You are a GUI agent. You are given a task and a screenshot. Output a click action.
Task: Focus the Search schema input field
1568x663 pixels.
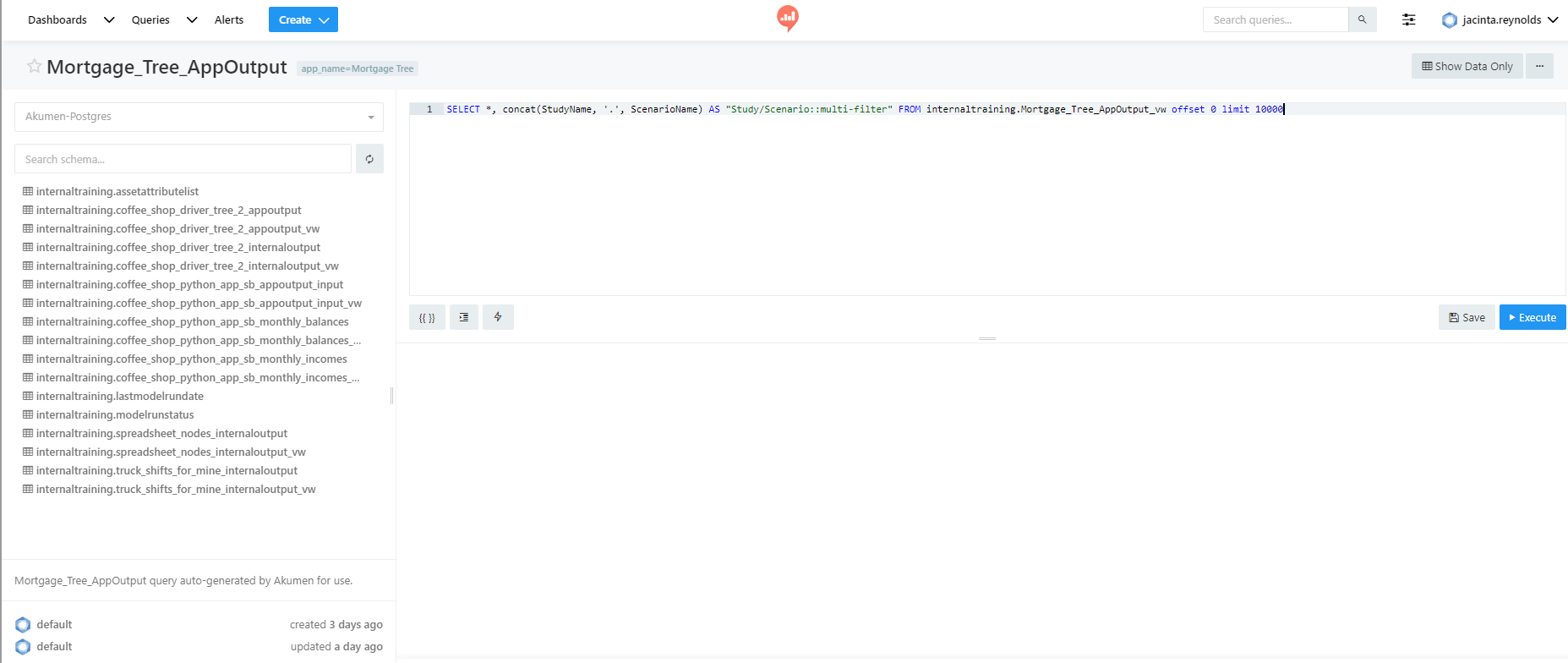pyautogui.click(x=183, y=159)
